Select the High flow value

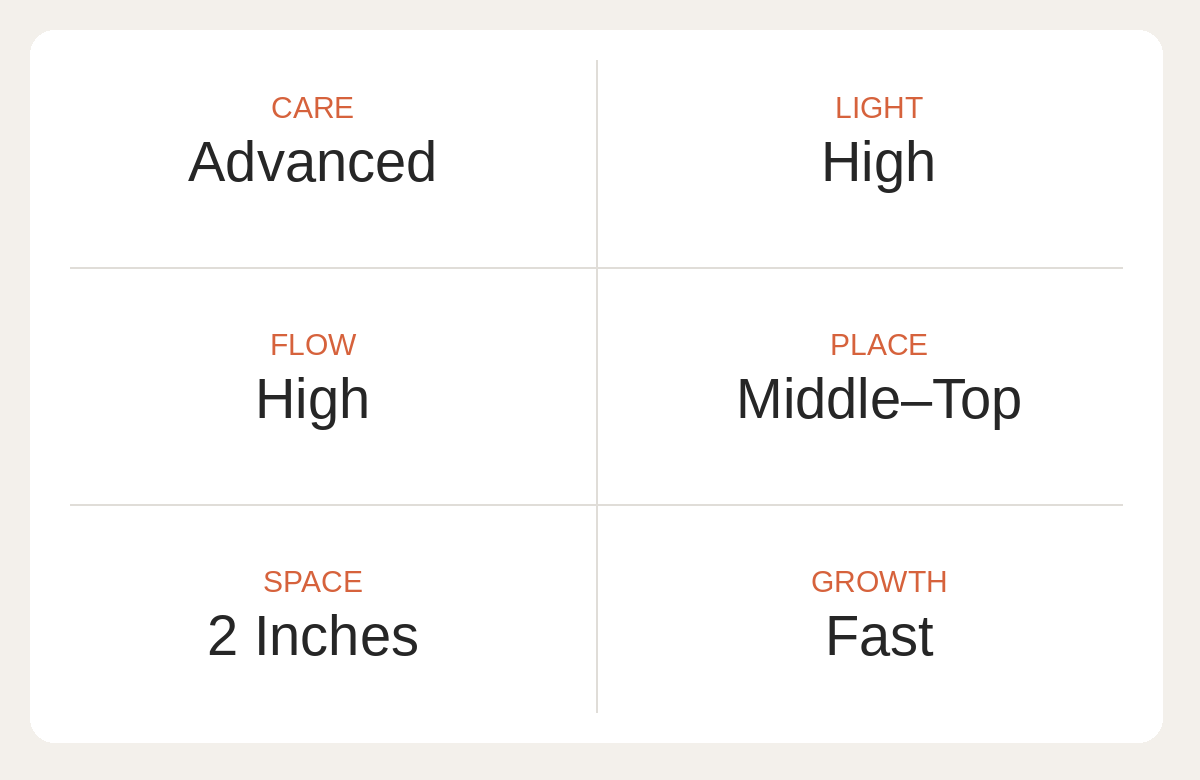[x=312, y=399]
